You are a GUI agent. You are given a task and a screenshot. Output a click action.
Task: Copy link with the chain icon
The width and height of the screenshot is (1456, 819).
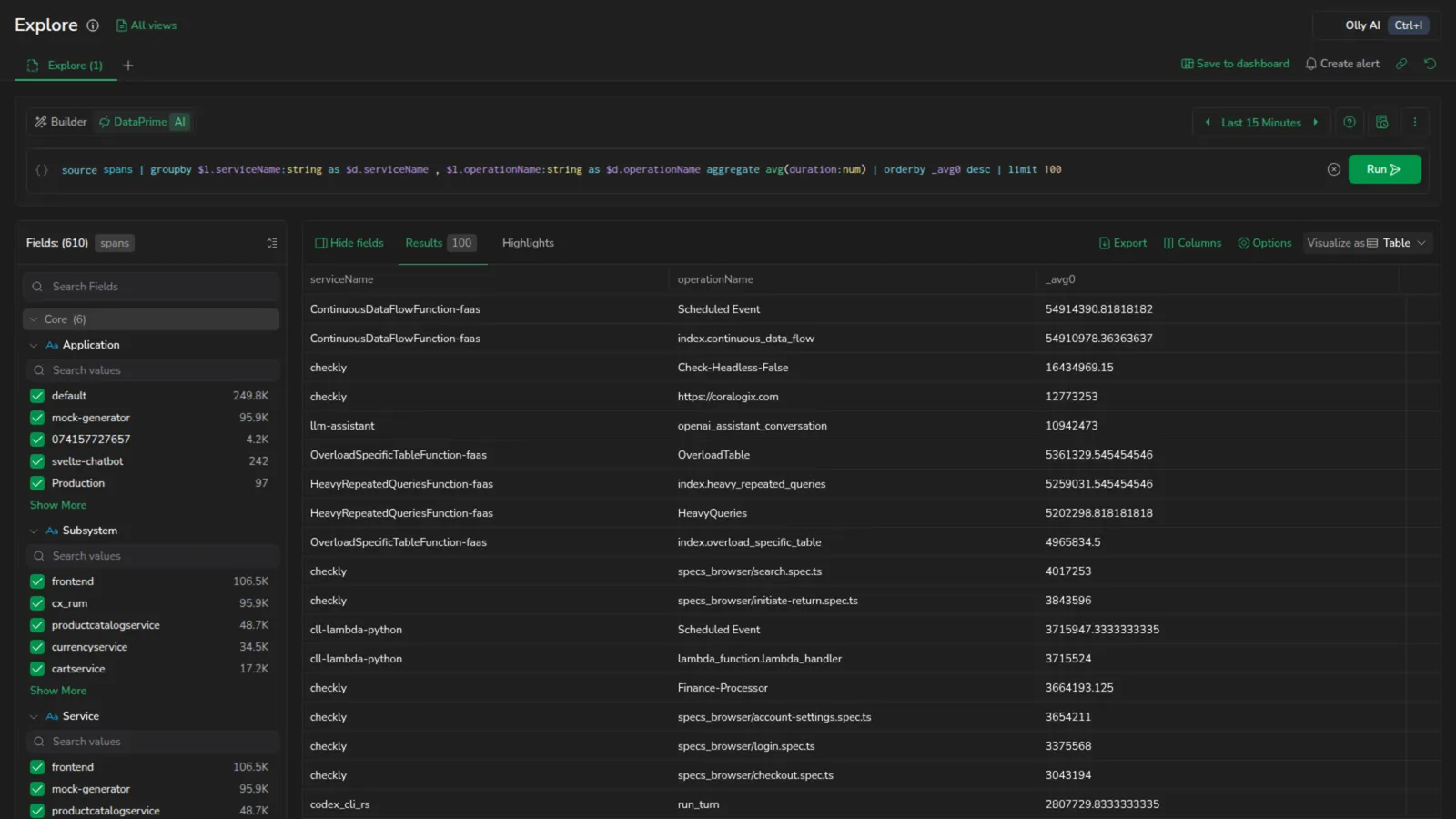(1401, 64)
